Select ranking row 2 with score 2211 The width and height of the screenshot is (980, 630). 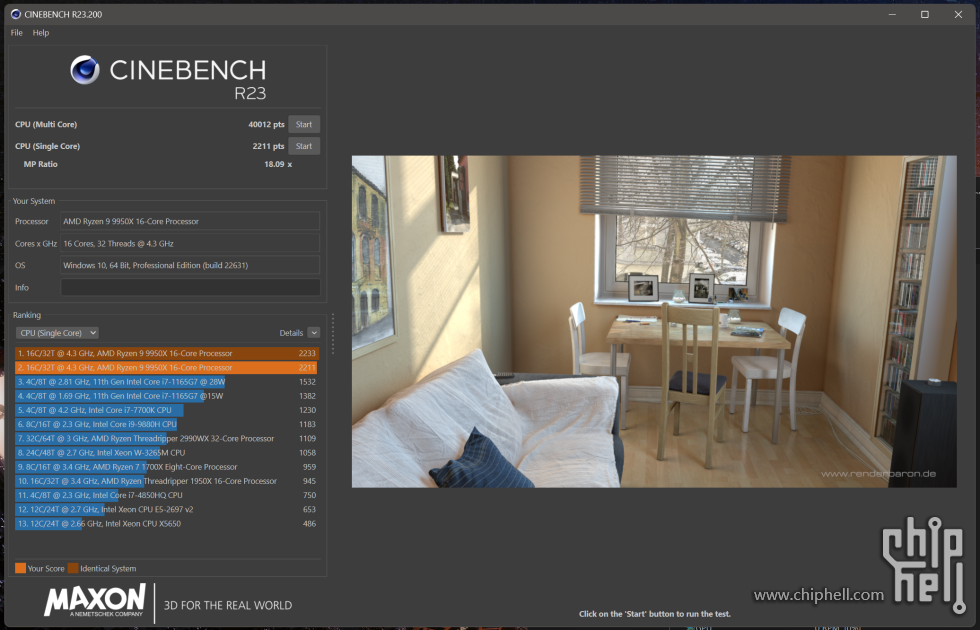pyautogui.click(x=167, y=368)
